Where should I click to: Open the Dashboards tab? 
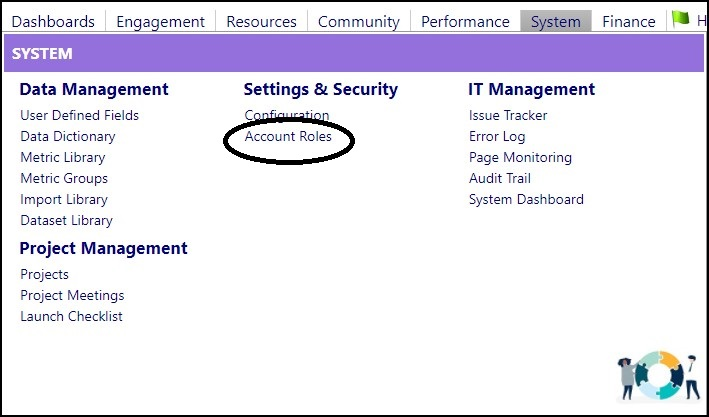tap(53, 21)
